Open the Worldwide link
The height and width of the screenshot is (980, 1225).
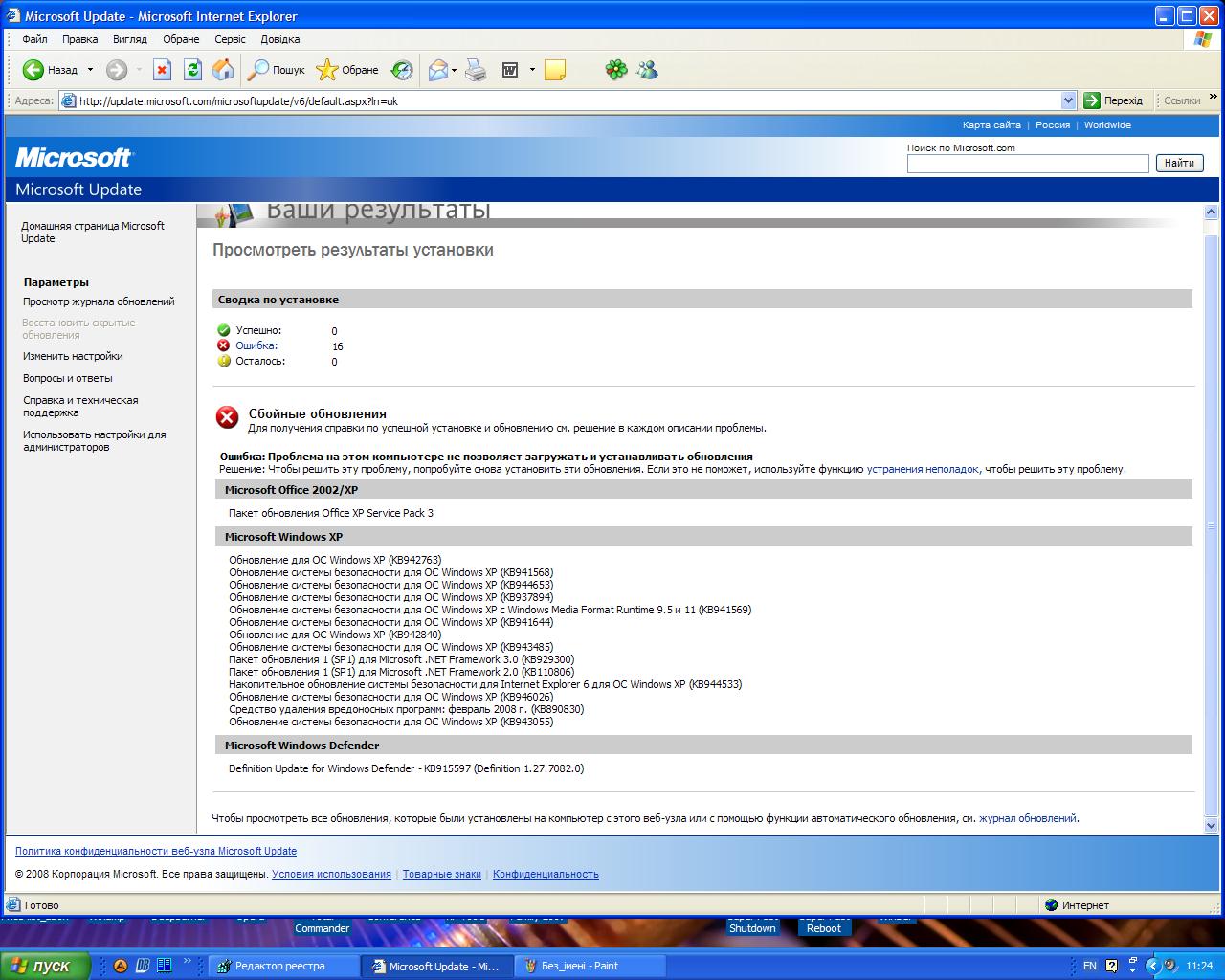coord(1107,125)
